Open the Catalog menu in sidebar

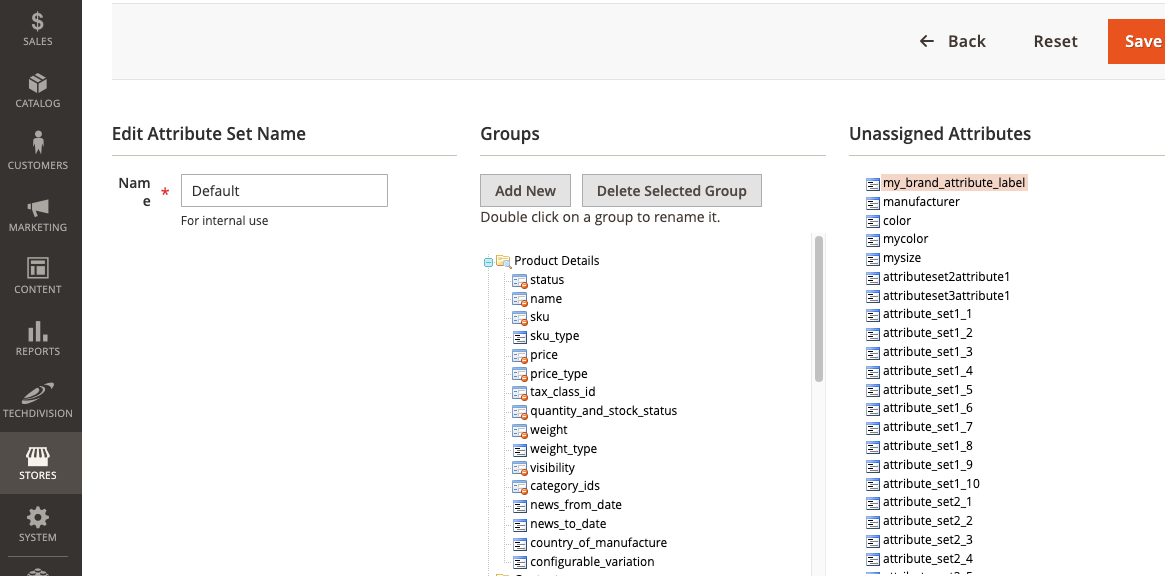37,91
